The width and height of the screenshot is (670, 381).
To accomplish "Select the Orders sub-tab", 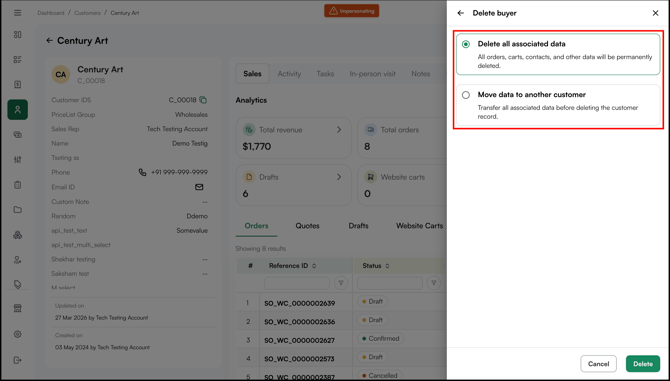I will [256, 226].
